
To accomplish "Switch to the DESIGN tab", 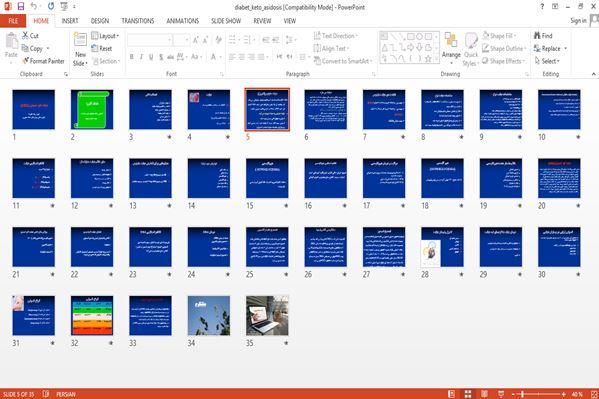I will coord(100,21).
